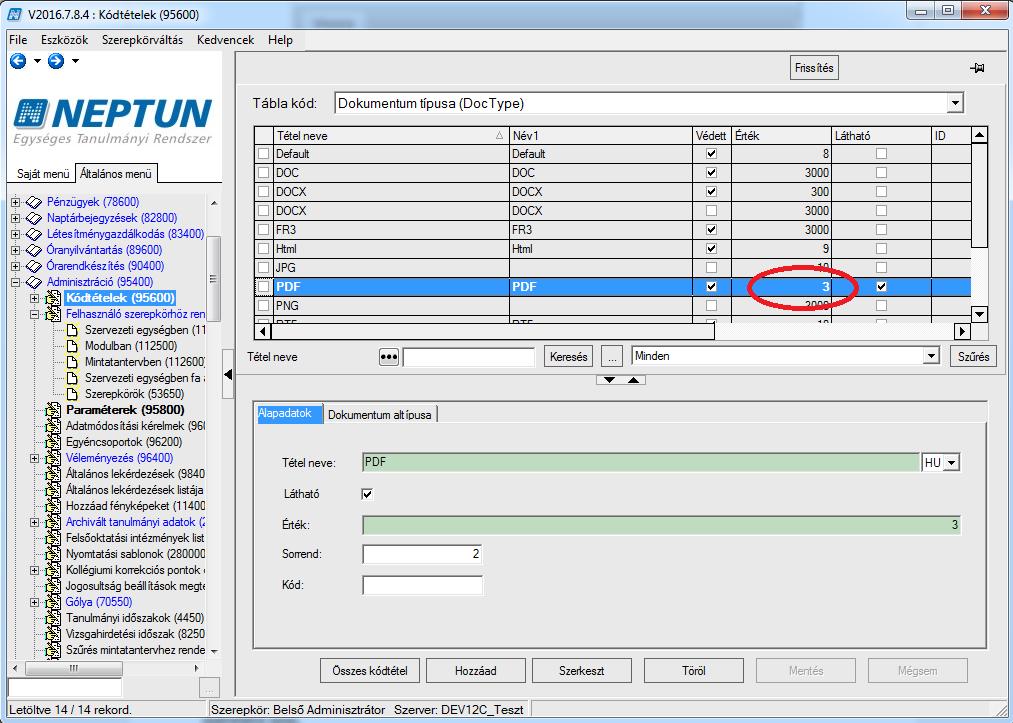Click the ellipsis button beside bottom-left input
Viewport: 1013px width, 723px height.
click(x=210, y=687)
